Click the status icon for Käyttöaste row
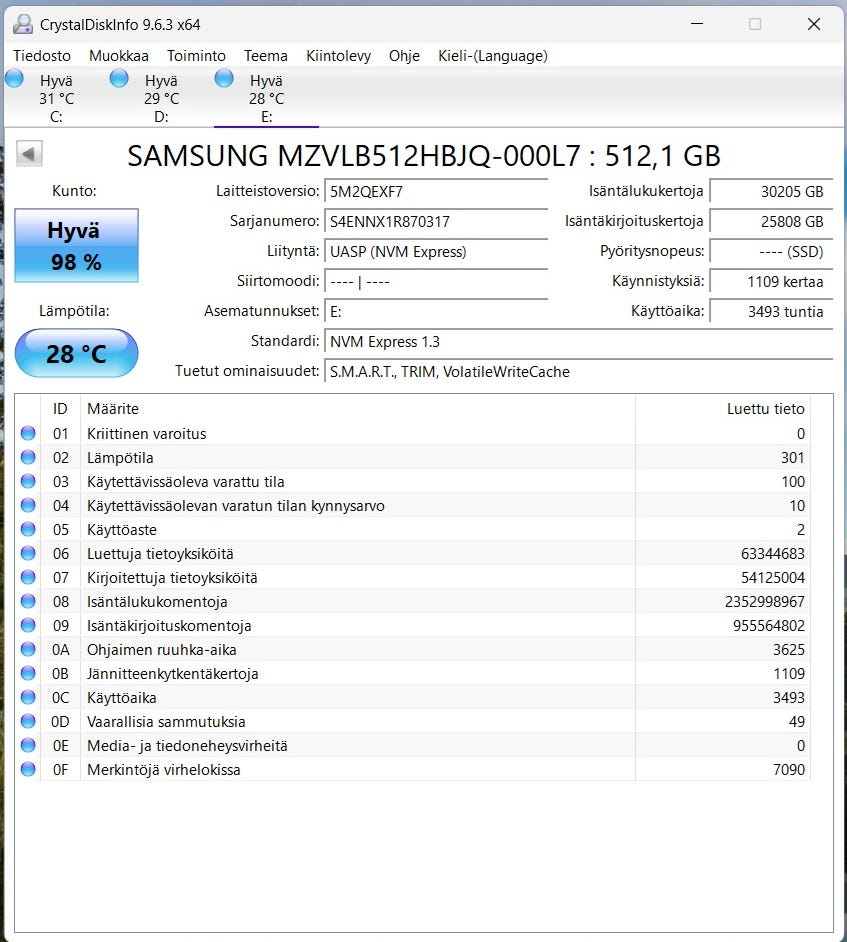This screenshot has height=942, width=847. pos(28,529)
